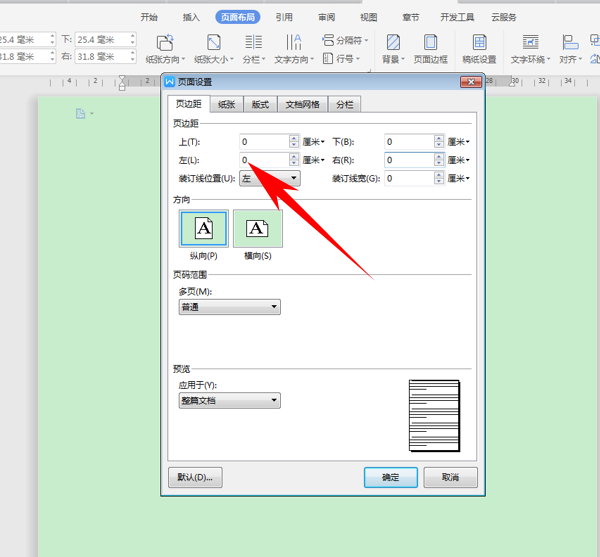Click the 行号 line numbers icon
This screenshot has width=600, height=557.
pos(328,59)
